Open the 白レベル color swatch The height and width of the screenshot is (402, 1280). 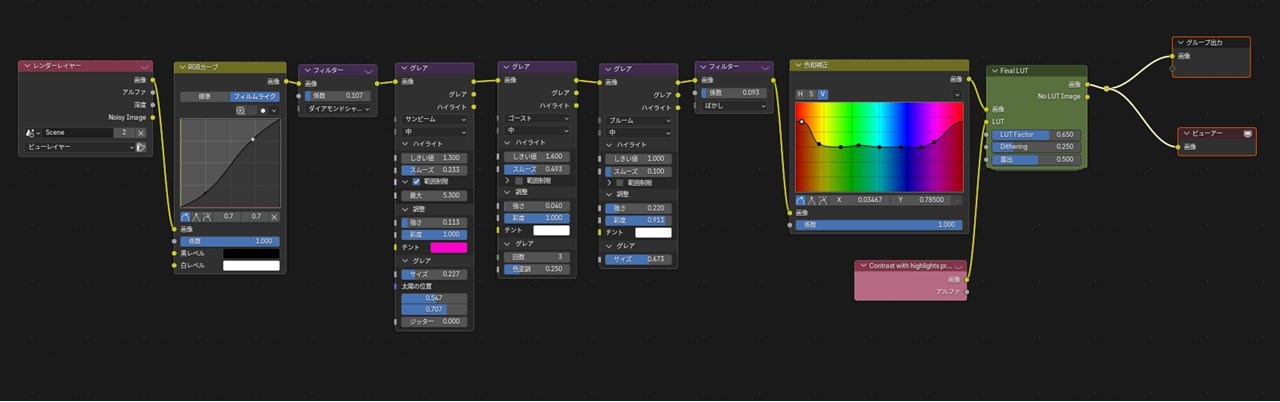click(x=251, y=265)
